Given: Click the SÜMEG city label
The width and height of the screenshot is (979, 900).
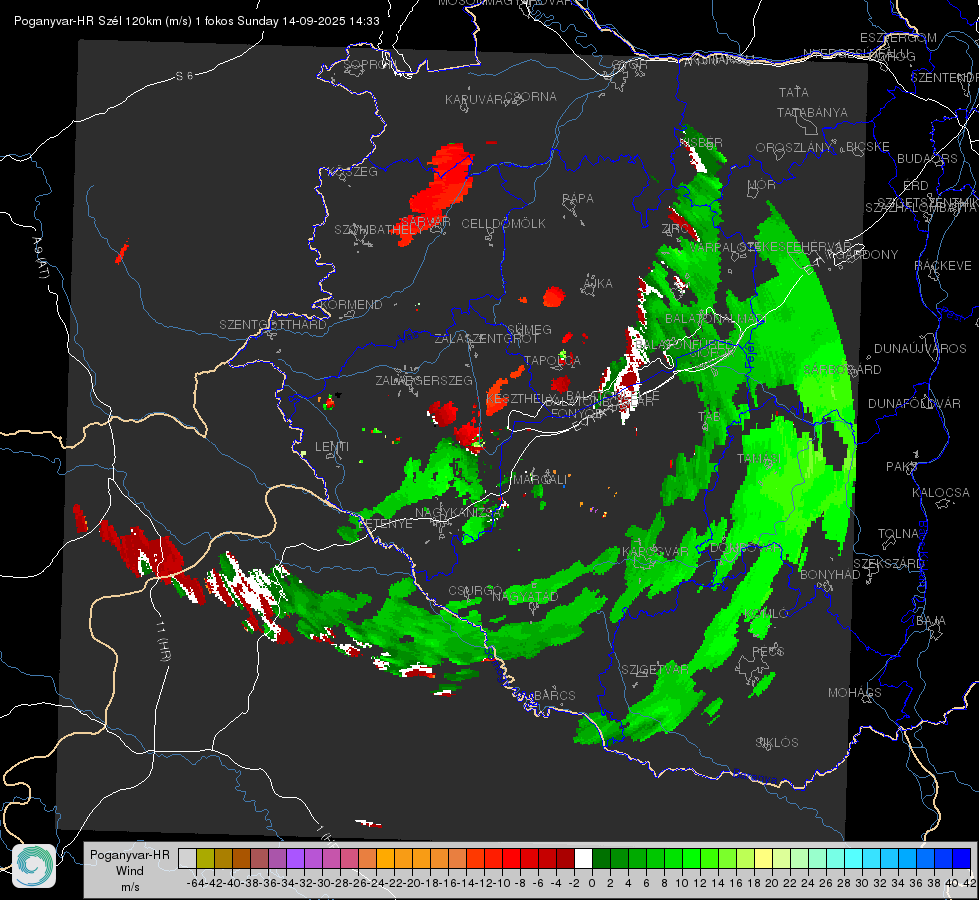Looking at the screenshot, I should click(x=529, y=330).
